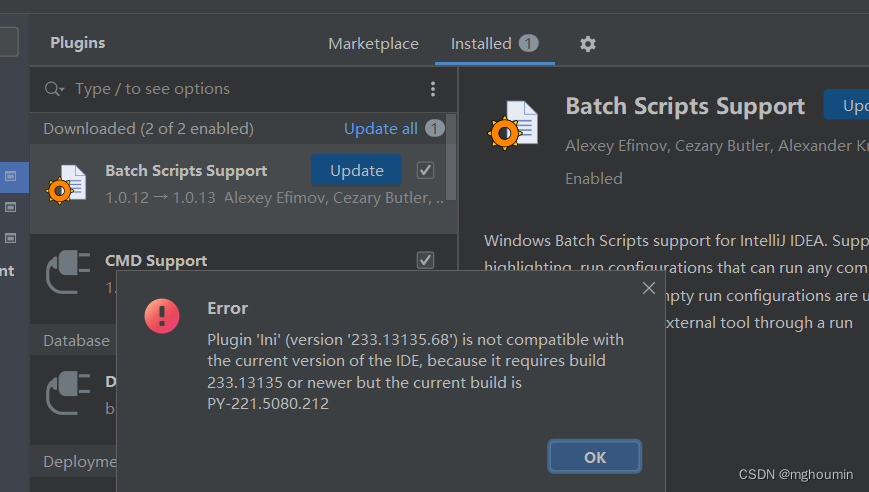Viewport: 869px width, 492px height.
Task: Click the plugin list scrollbar
Action: pyautogui.click(x=451, y=157)
